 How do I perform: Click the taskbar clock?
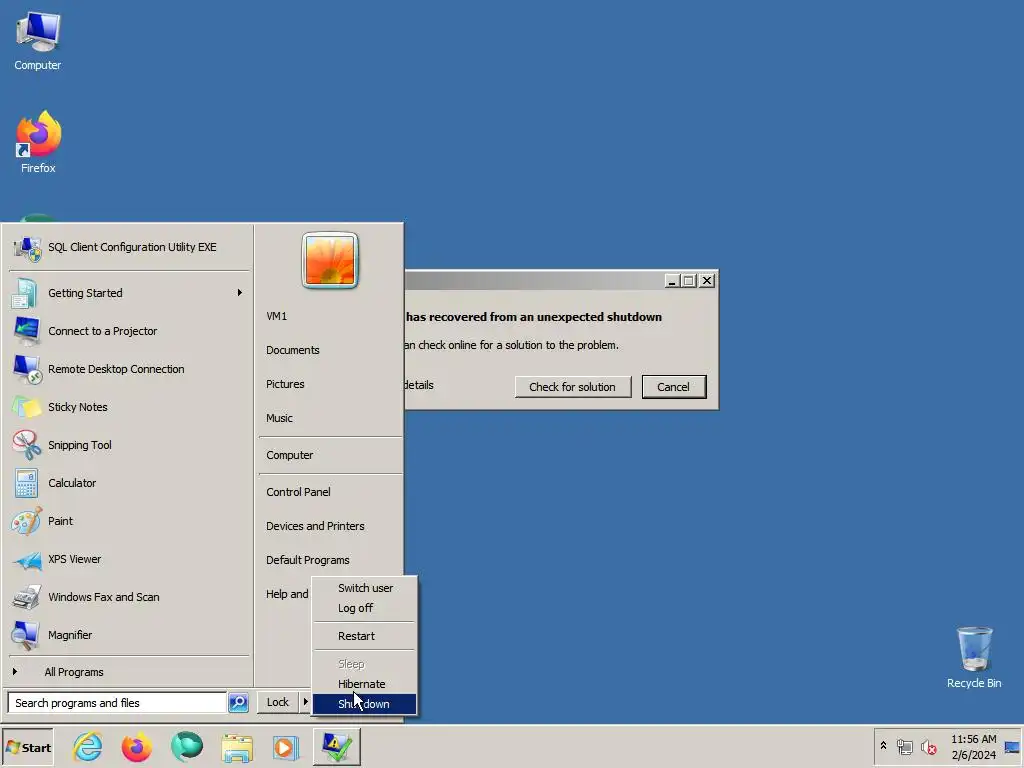[973, 746]
